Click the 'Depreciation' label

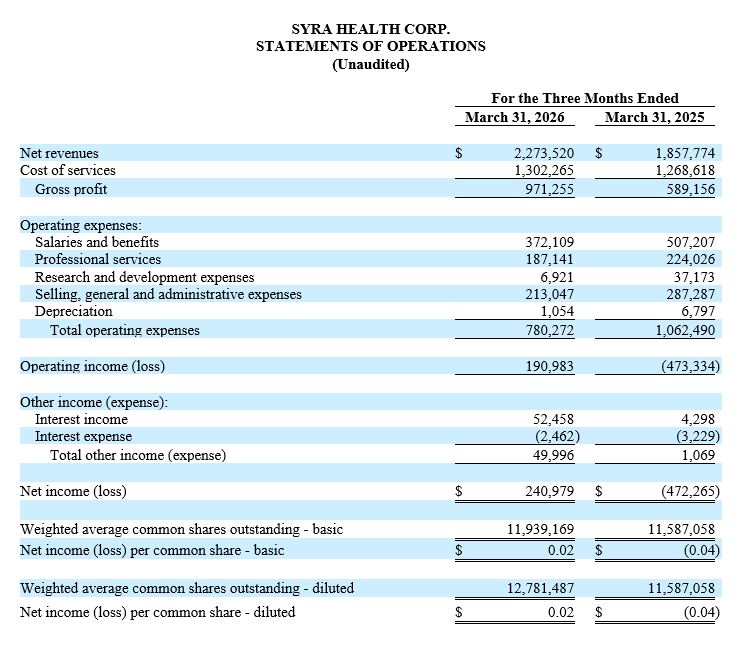click(74, 311)
